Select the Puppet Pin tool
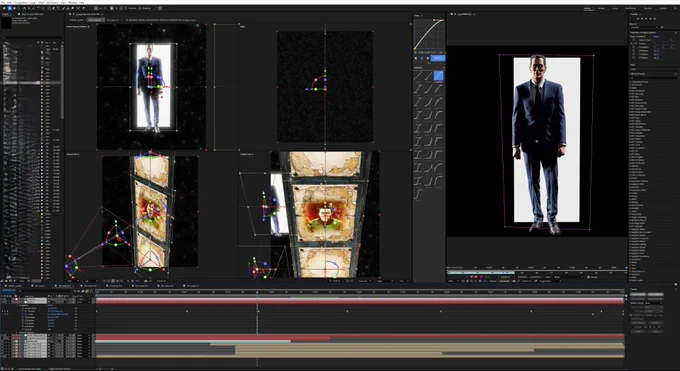Viewport: 680px width, 371px height. coord(84,8)
